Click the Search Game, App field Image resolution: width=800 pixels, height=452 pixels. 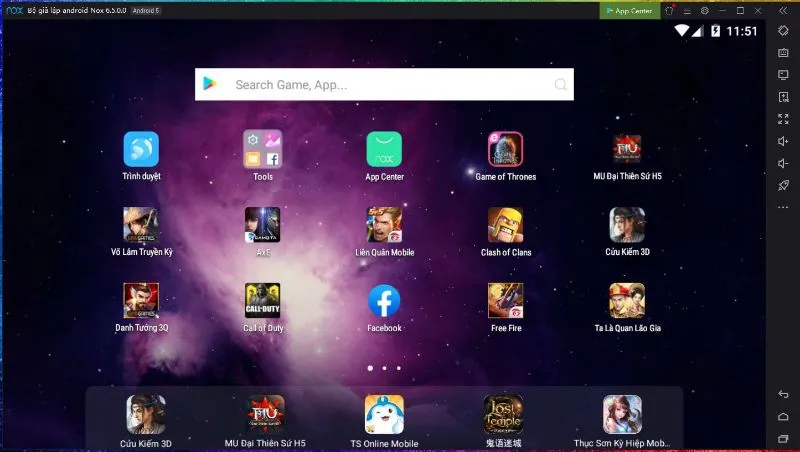pyautogui.click(x=385, y=85)
